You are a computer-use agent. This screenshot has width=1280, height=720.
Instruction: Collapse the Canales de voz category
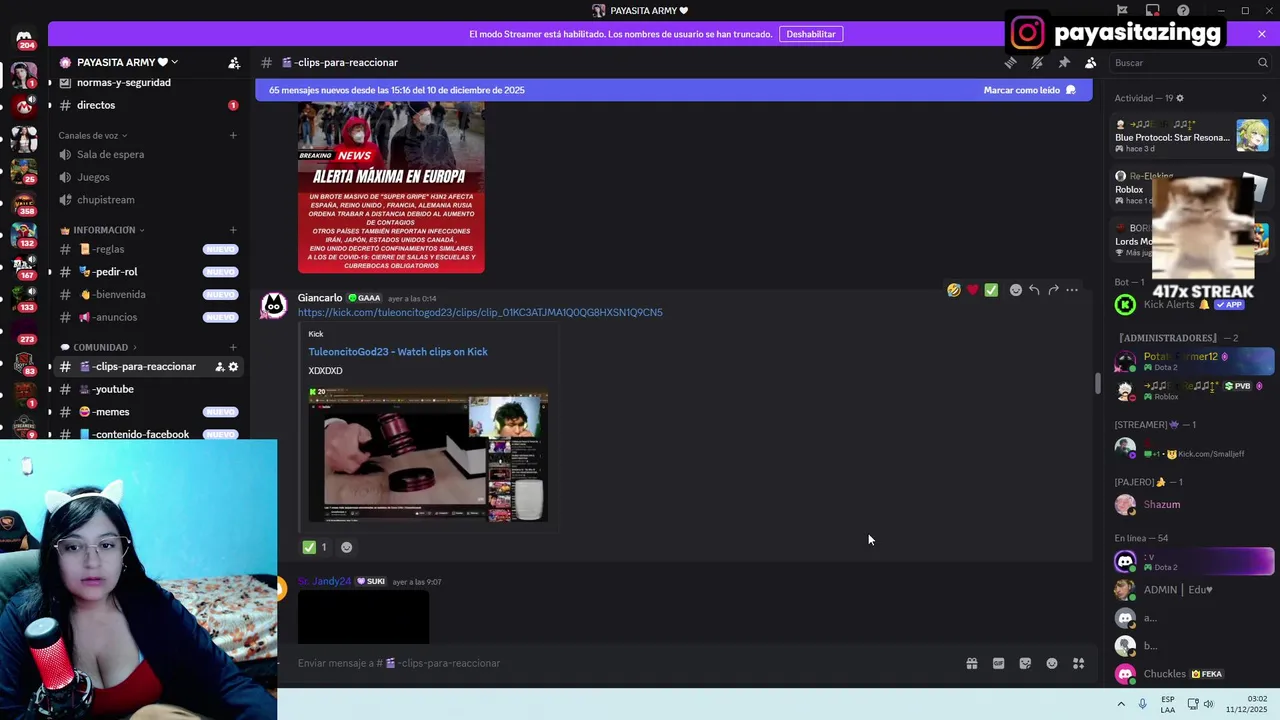(93, 135)
